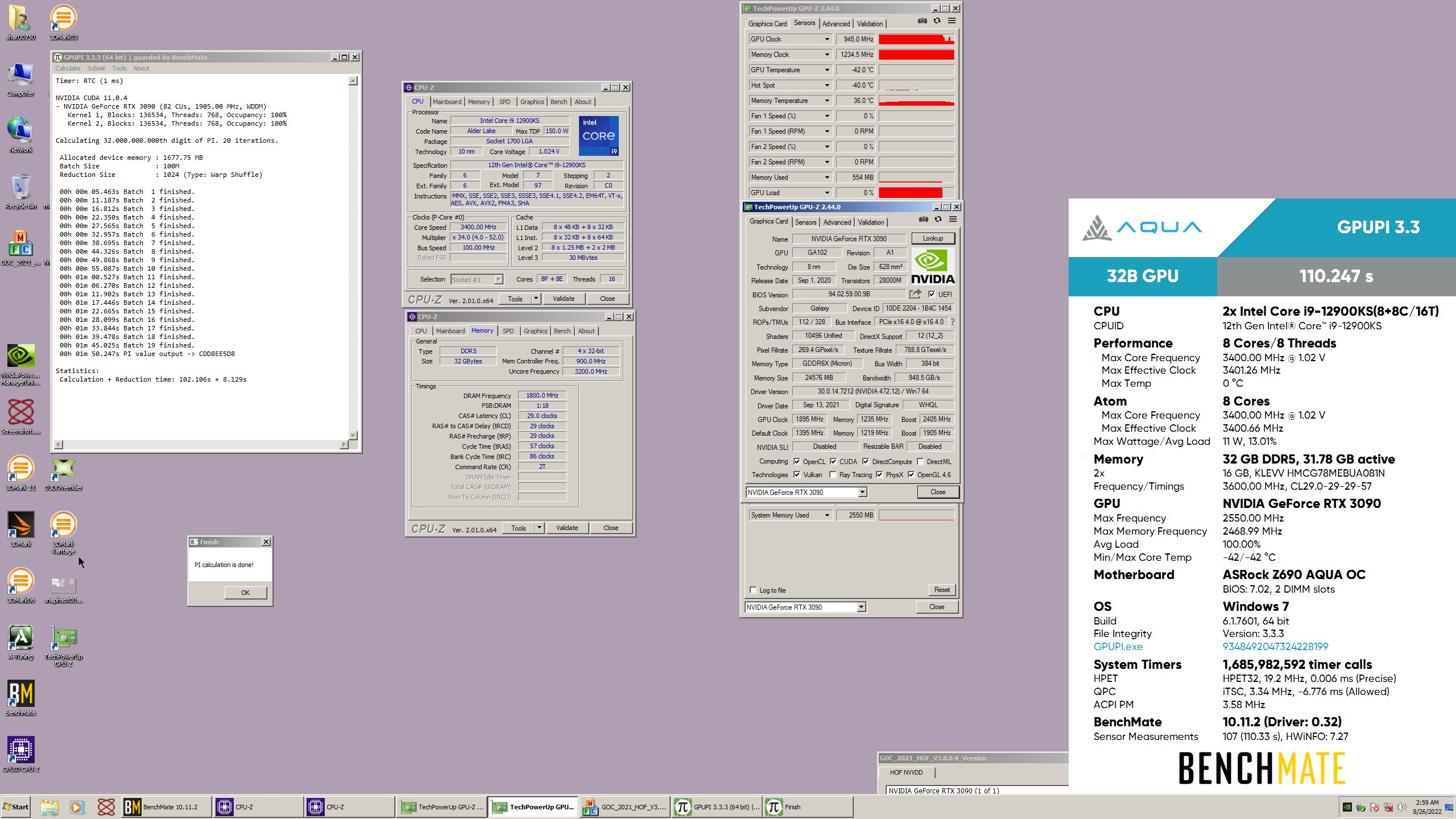Click the Memory Clock sensor graph
Viewport: 1456px width, 819px height.
point(916,55)
